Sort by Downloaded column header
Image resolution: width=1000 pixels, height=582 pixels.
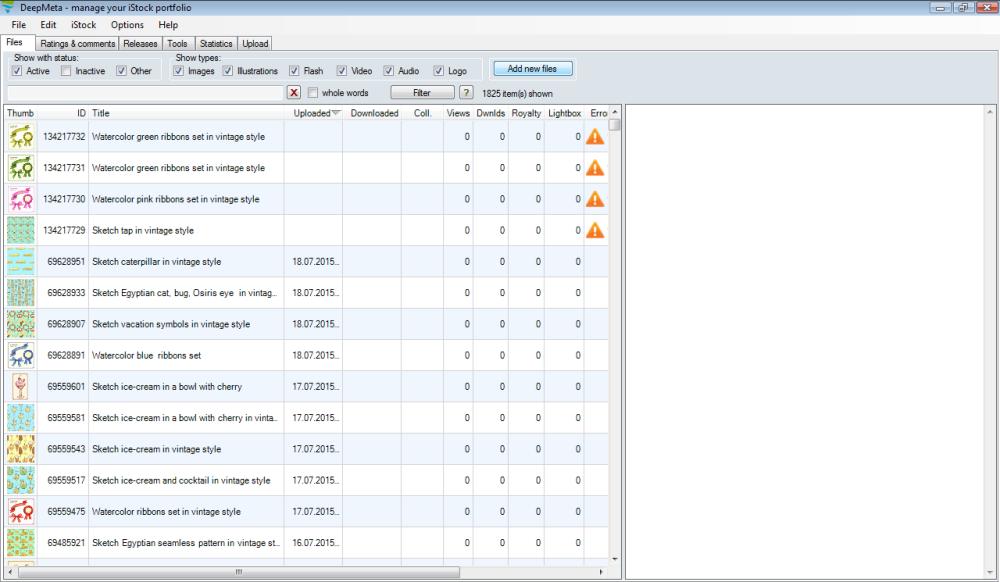pos(372,113)
